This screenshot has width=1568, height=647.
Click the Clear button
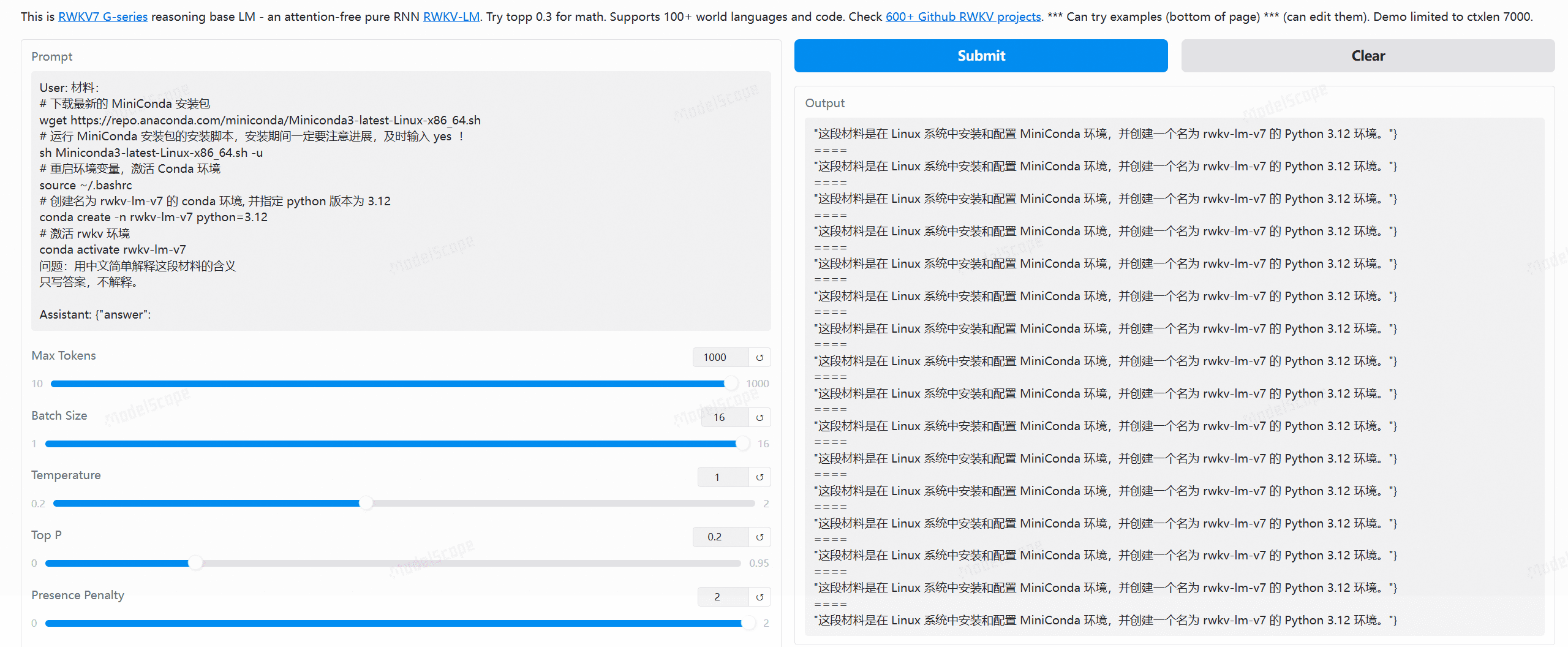tap(1368, 56)
